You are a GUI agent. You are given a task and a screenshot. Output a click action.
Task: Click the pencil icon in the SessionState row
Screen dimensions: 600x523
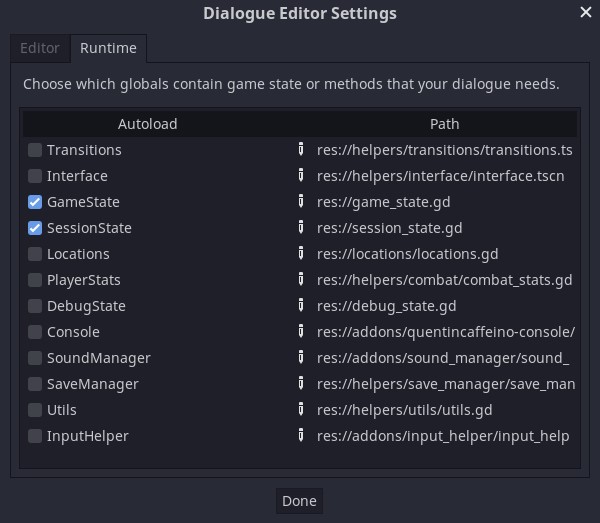301,227
